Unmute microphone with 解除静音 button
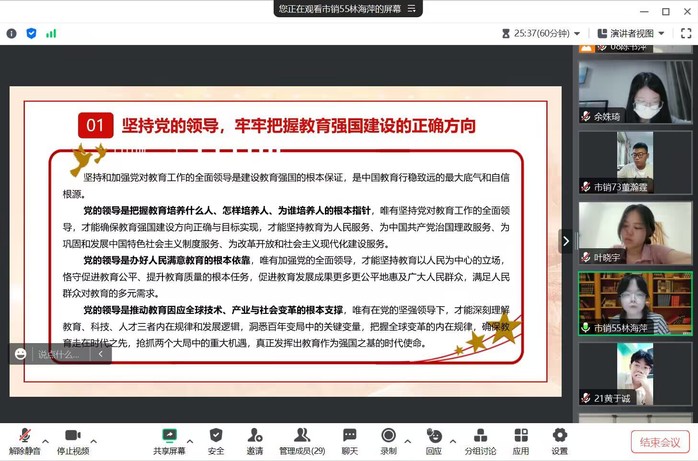The width and height of the screenshot is (698, 461). point(24,440)
